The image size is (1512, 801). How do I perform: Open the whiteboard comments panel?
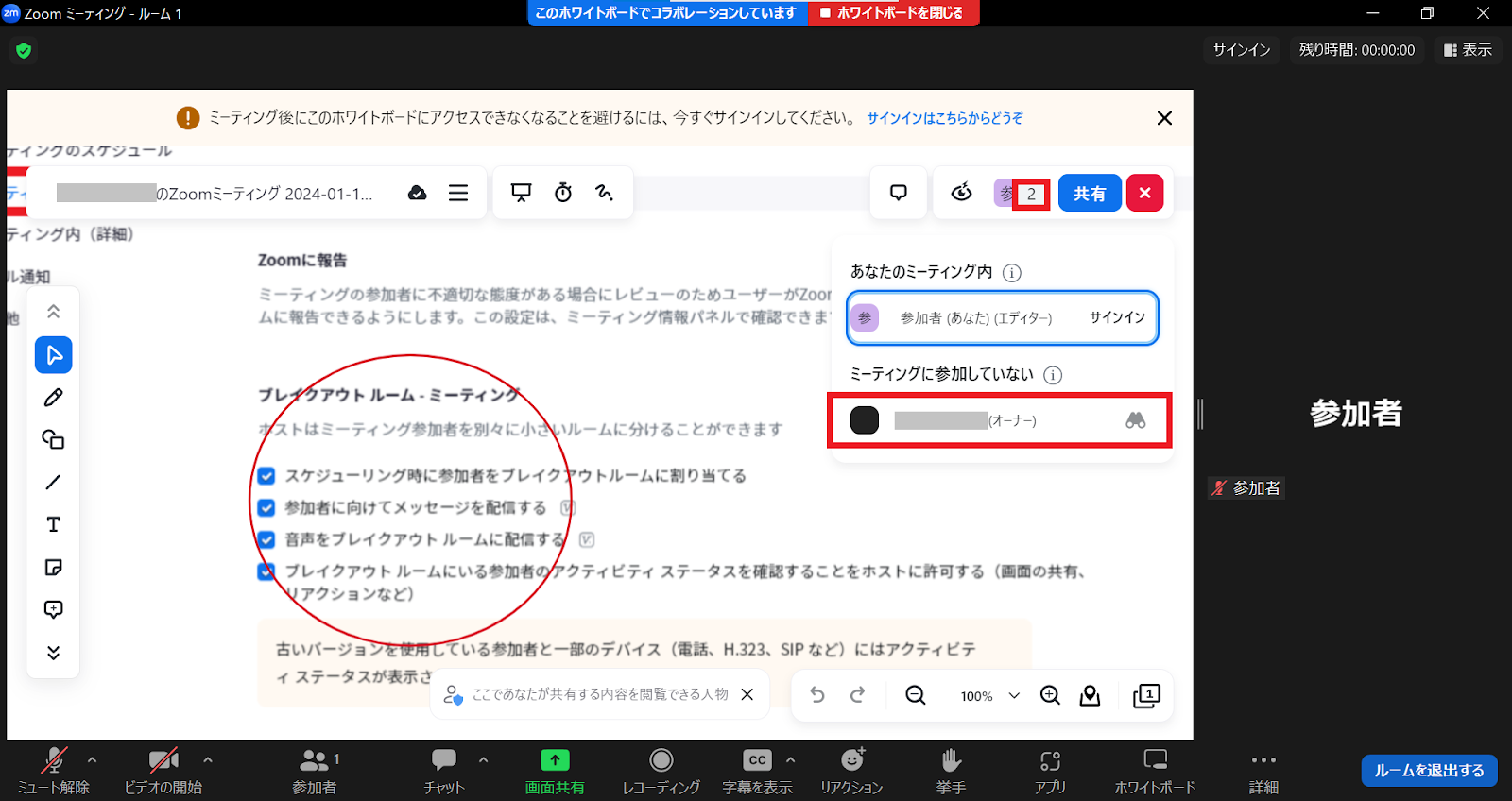click(x=899, y=193)
